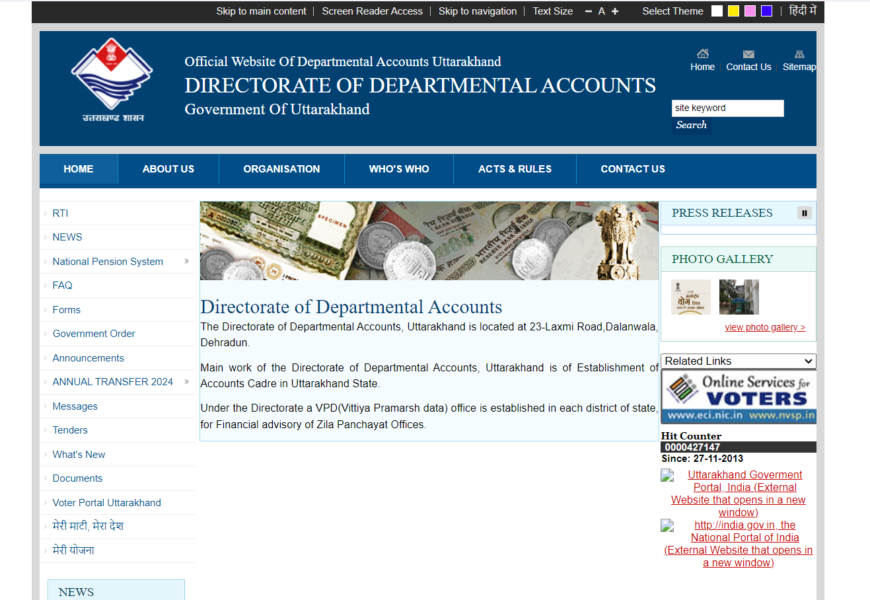Increase text size with plus icon
Viewport: 870px width, 600px height.
point(615,11)
